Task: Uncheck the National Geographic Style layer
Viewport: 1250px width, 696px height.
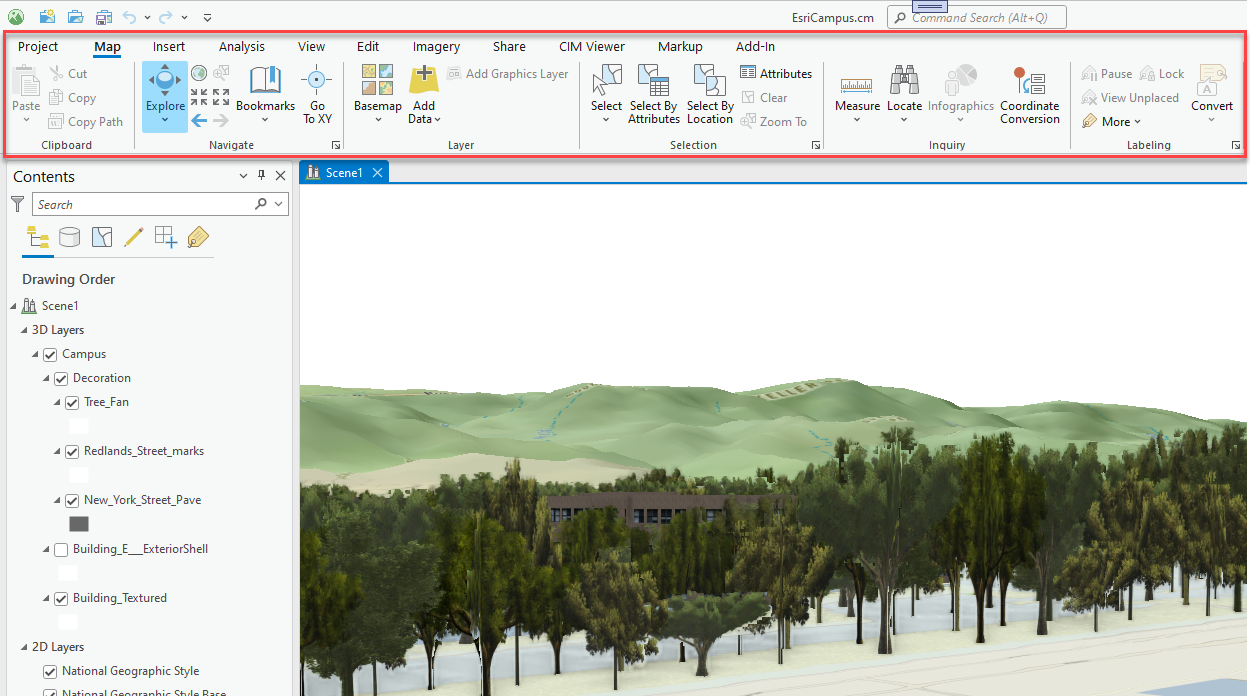Action: coord(48,671)
